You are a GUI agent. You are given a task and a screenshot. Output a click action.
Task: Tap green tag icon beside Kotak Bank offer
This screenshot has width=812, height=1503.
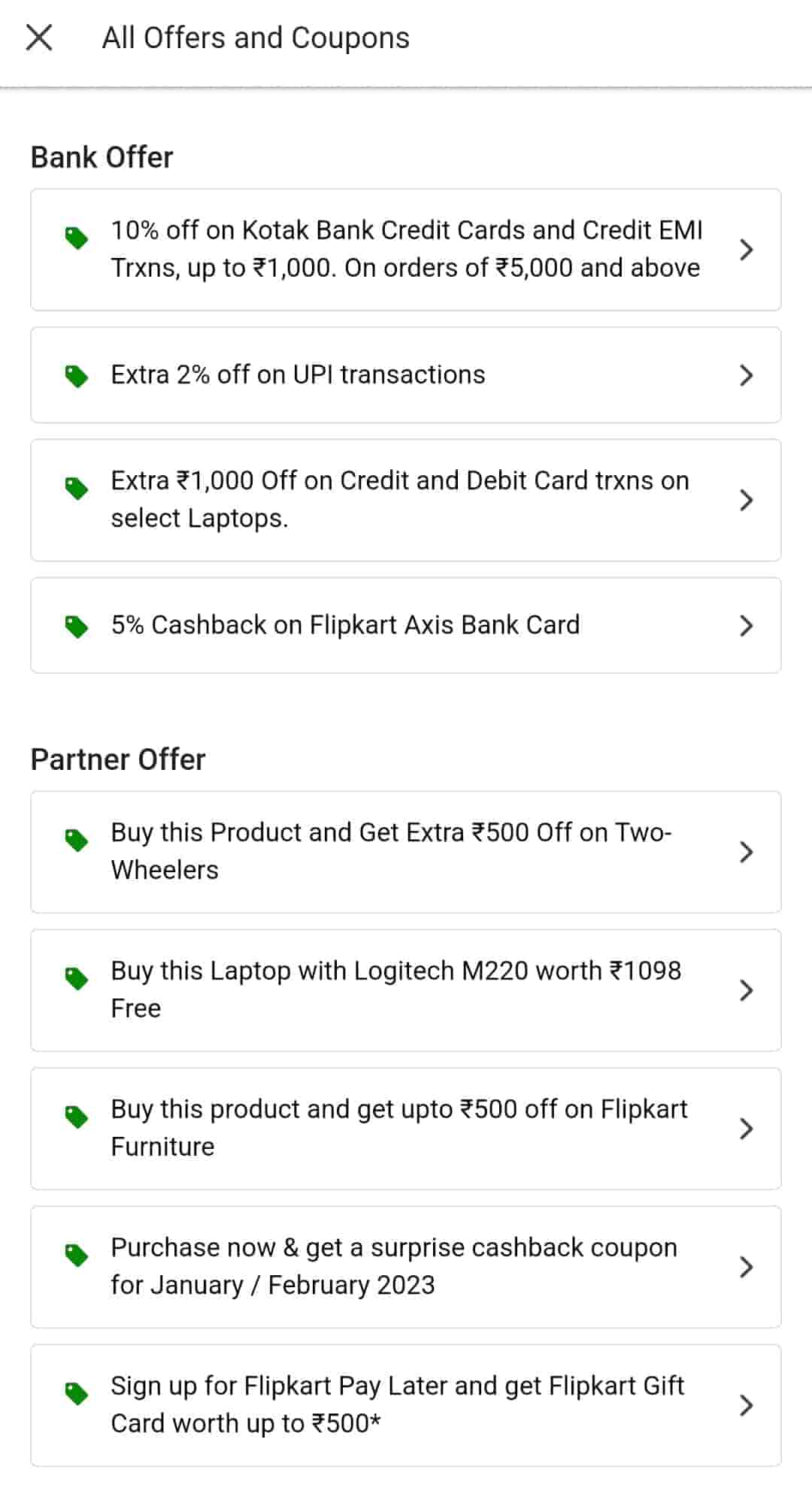(77, 238)
